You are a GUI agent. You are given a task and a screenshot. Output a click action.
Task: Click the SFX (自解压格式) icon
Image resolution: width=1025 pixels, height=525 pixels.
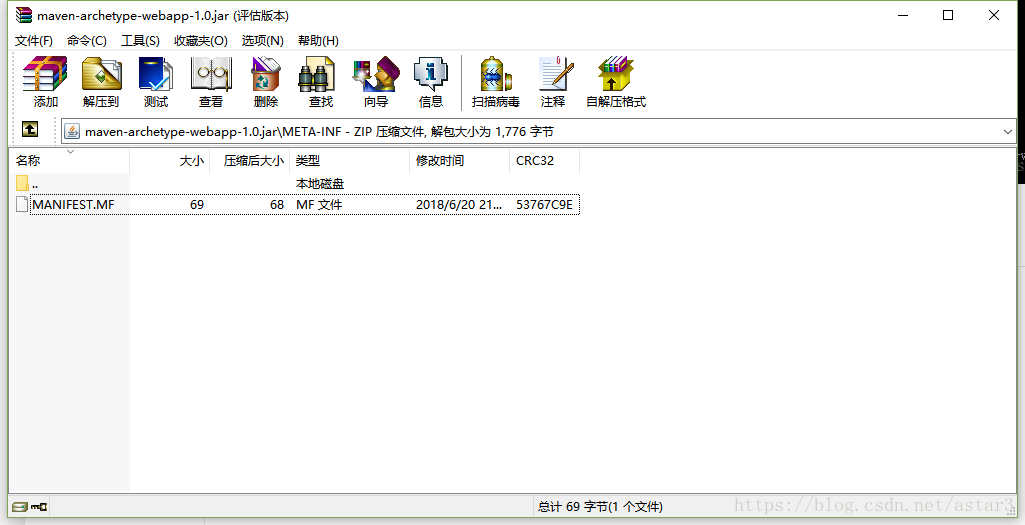click(x=615, y=74)
